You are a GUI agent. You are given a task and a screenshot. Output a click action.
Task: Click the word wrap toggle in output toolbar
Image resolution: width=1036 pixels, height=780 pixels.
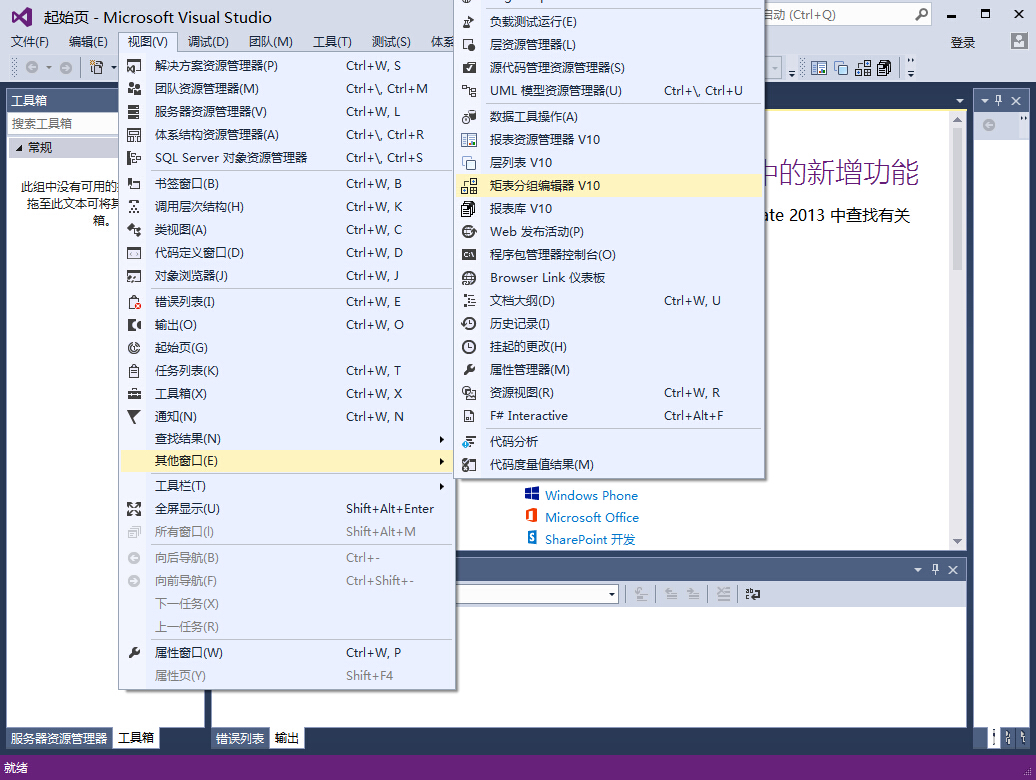[753, 594]
